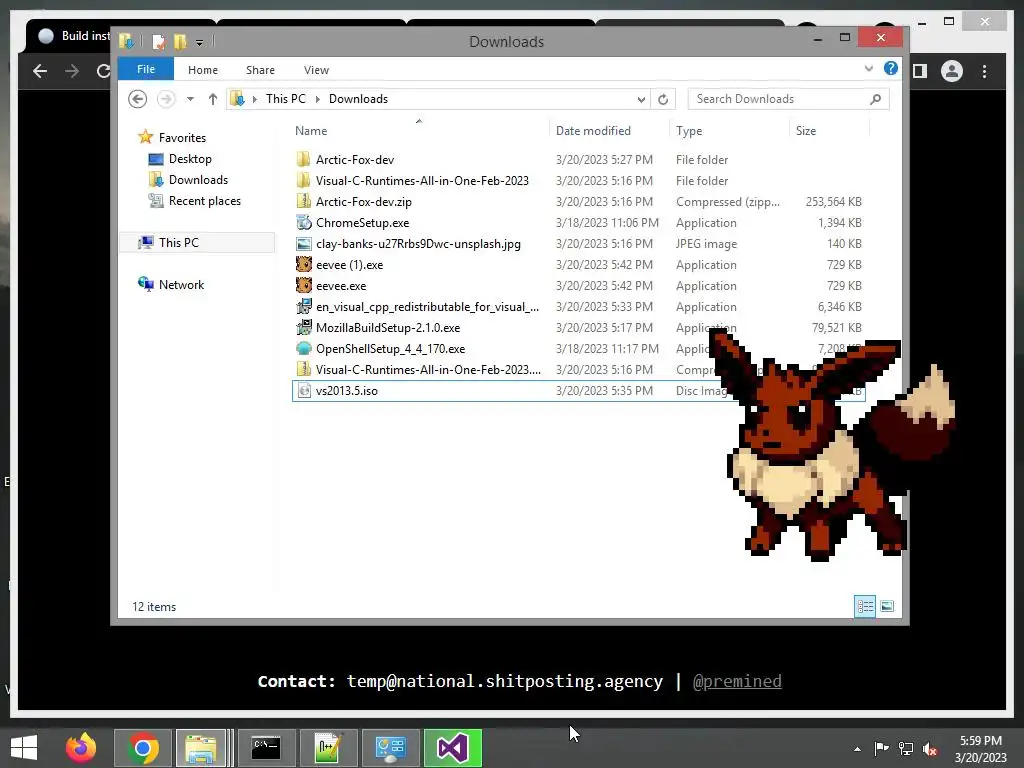Select Visual-C-Runtimes-All-in-One-Feb-2023 folder
The height and width of the screenshot is (768, 1024).
click(x=579, y=180)
